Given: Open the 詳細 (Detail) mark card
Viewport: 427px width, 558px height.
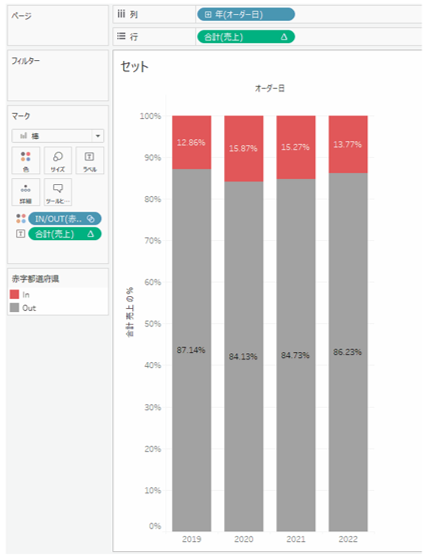Looking at the screenshot, I should 26,192.
